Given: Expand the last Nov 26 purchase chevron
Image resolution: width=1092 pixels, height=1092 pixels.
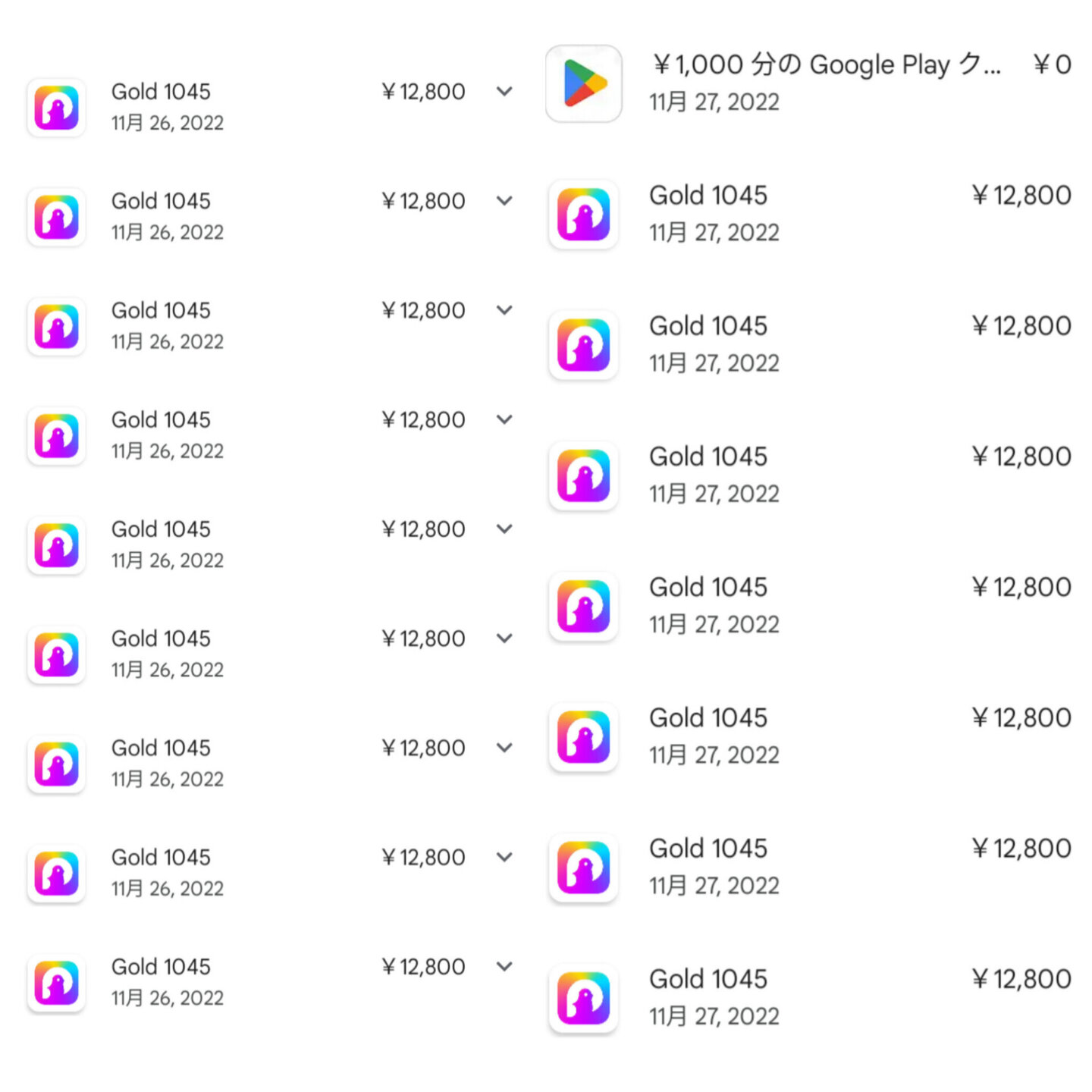Looking at the screenshot, I should click(504, 966).
